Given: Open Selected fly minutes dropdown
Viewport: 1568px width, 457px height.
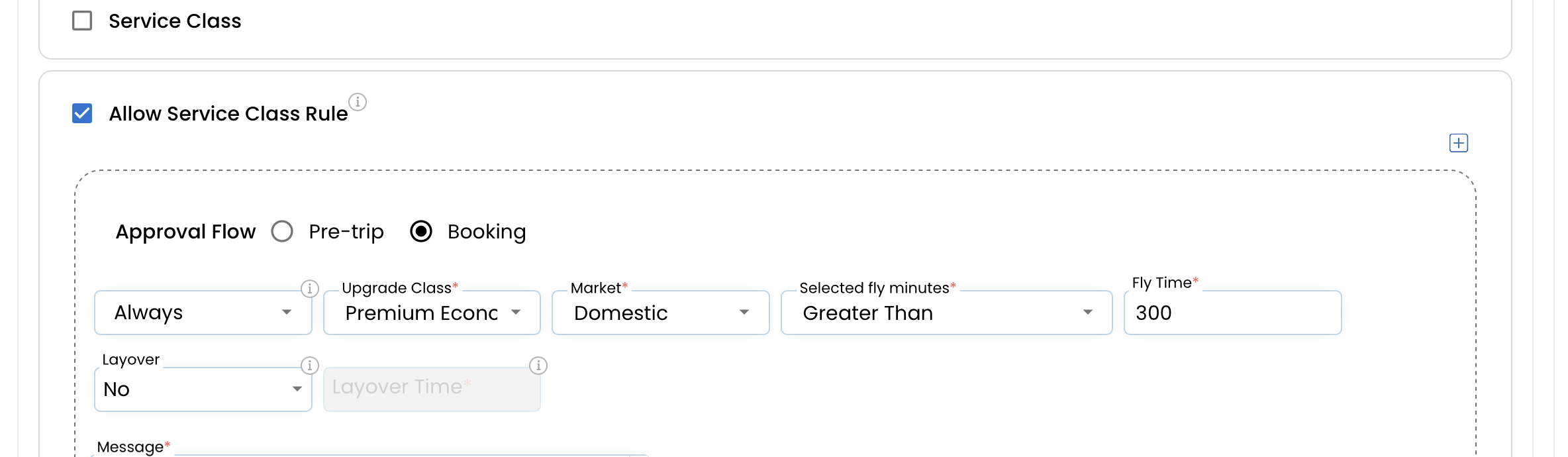Looking at the screenshot, I should pos(947,313).
